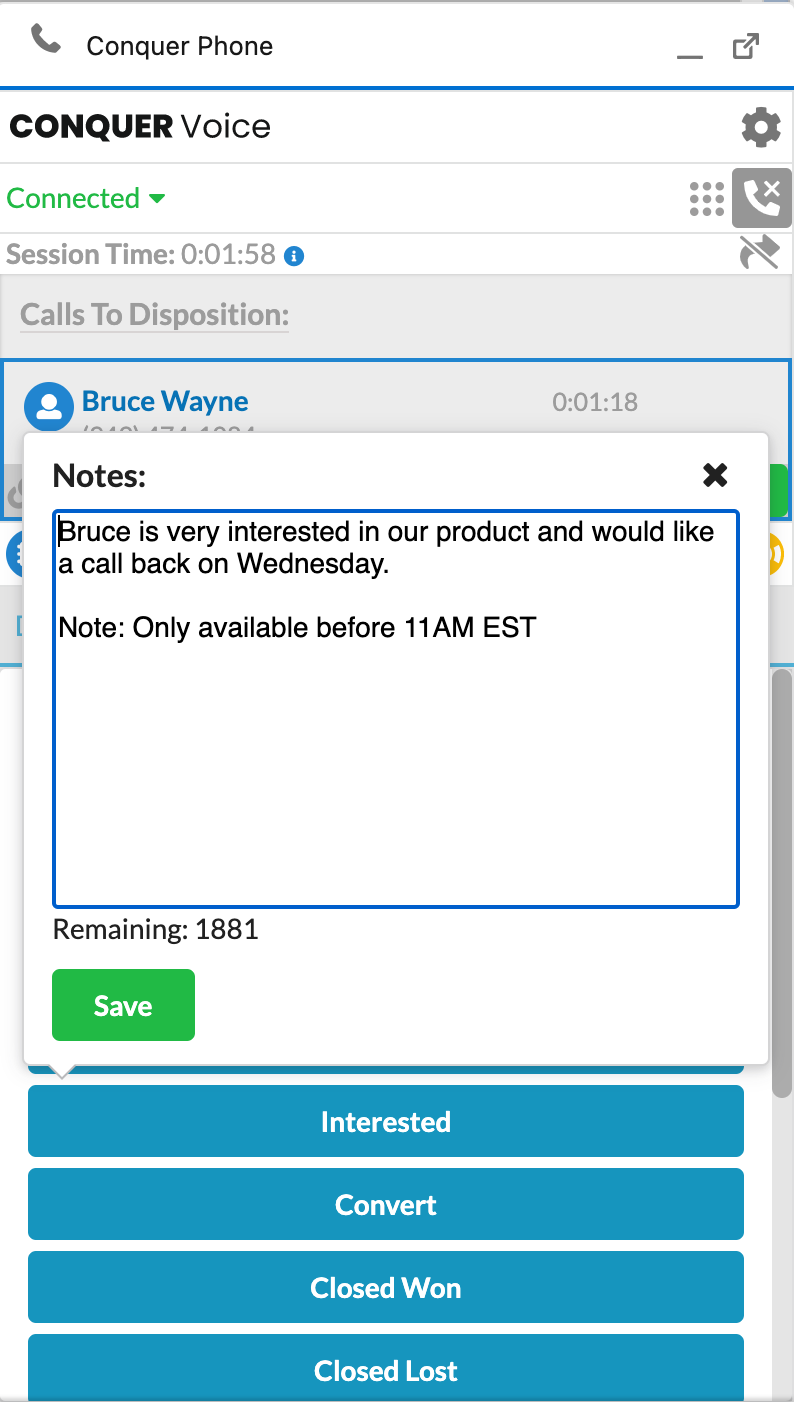Click the phone handset icon in header
This screenshot has width=794, height=1402.
click(45, 41)
